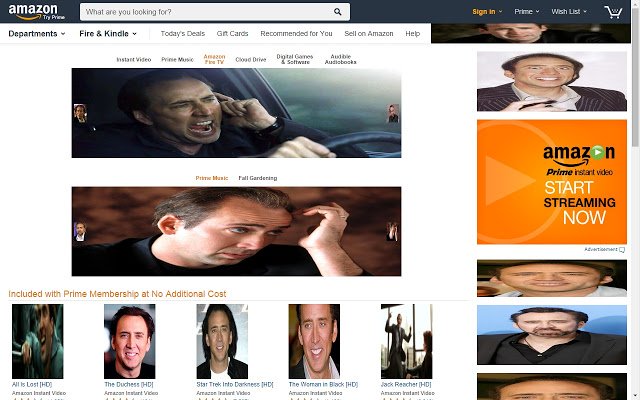Open Recommended for You
The image size is (640, 400).
(x=296, y=33)
